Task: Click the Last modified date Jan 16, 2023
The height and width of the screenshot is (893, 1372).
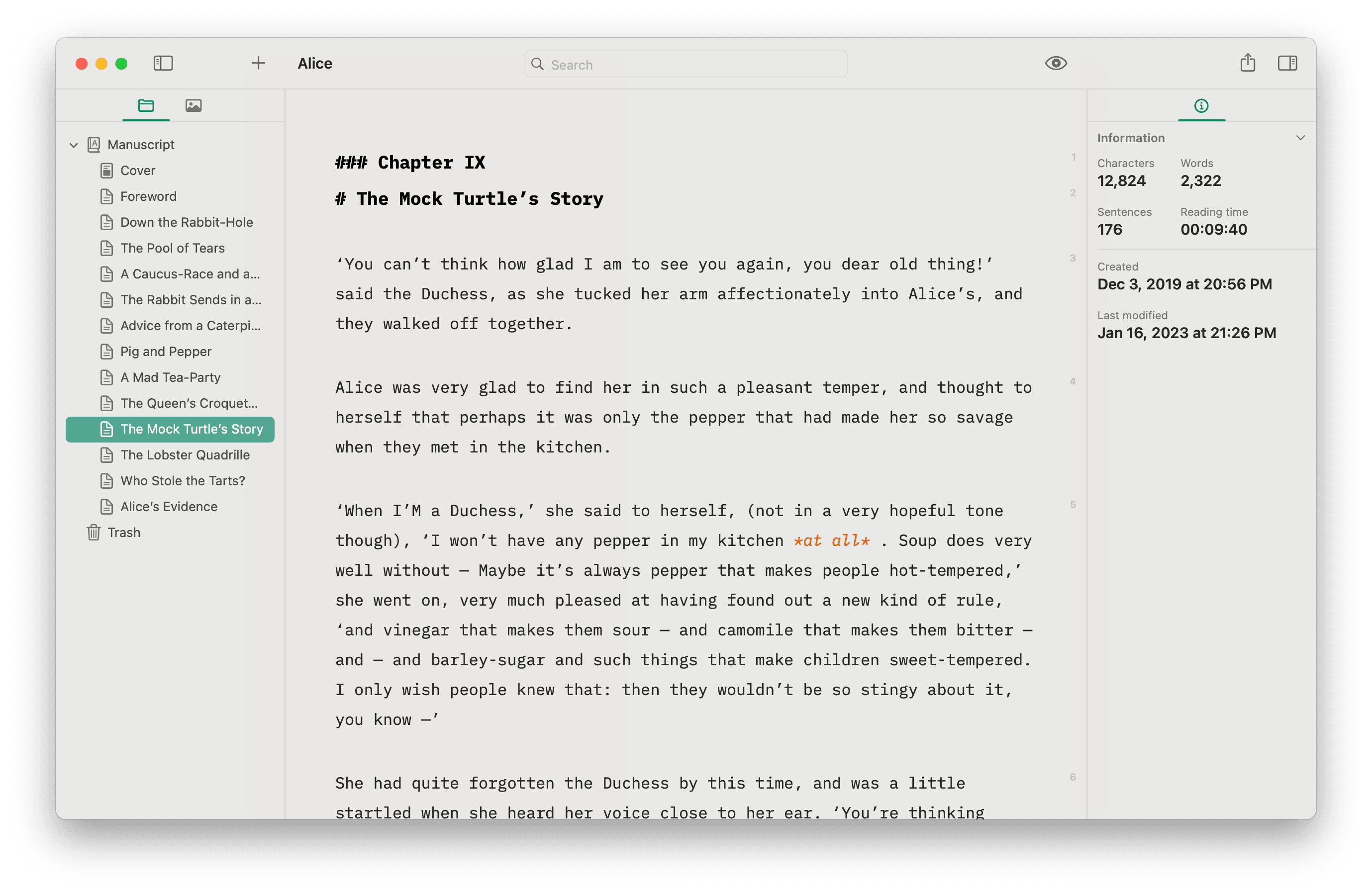Action: pos(1186,334)
